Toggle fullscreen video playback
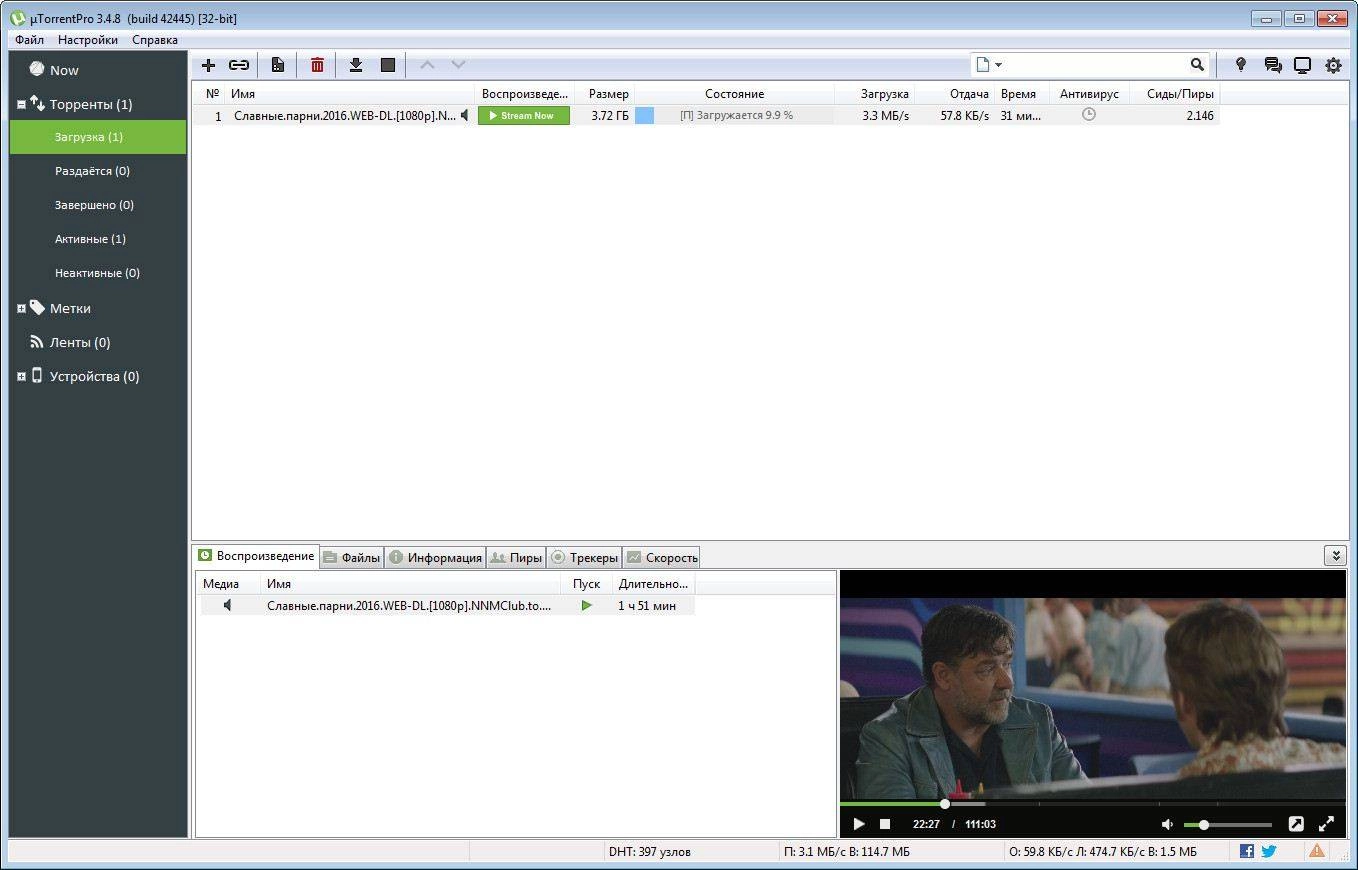This screenshot has width=1358, height=870. tap(1327, 824)
